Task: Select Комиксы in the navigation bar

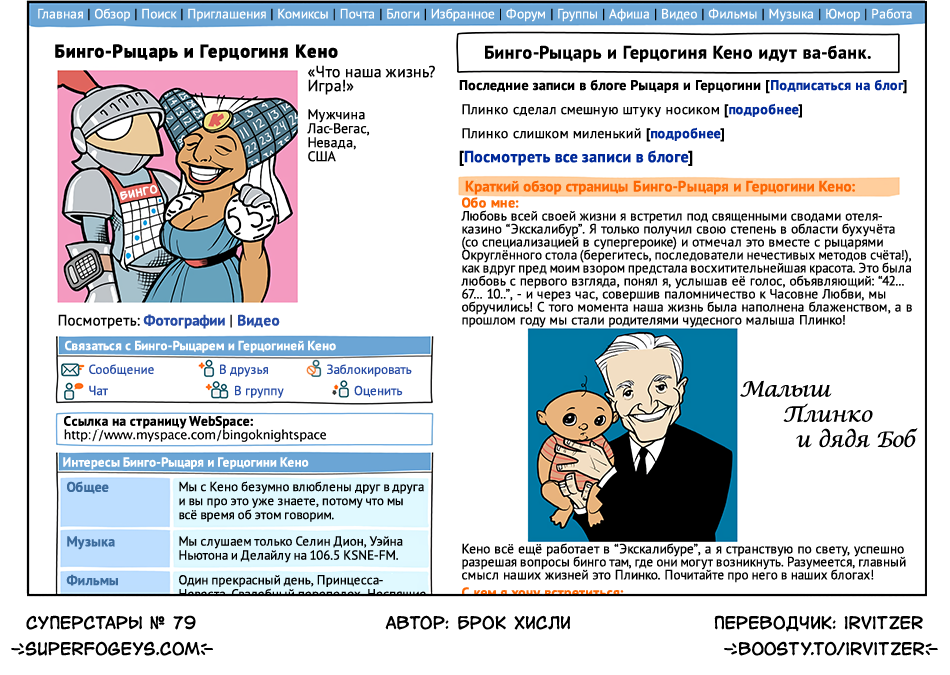Action: pyautogui.click(x=303, y=14)
